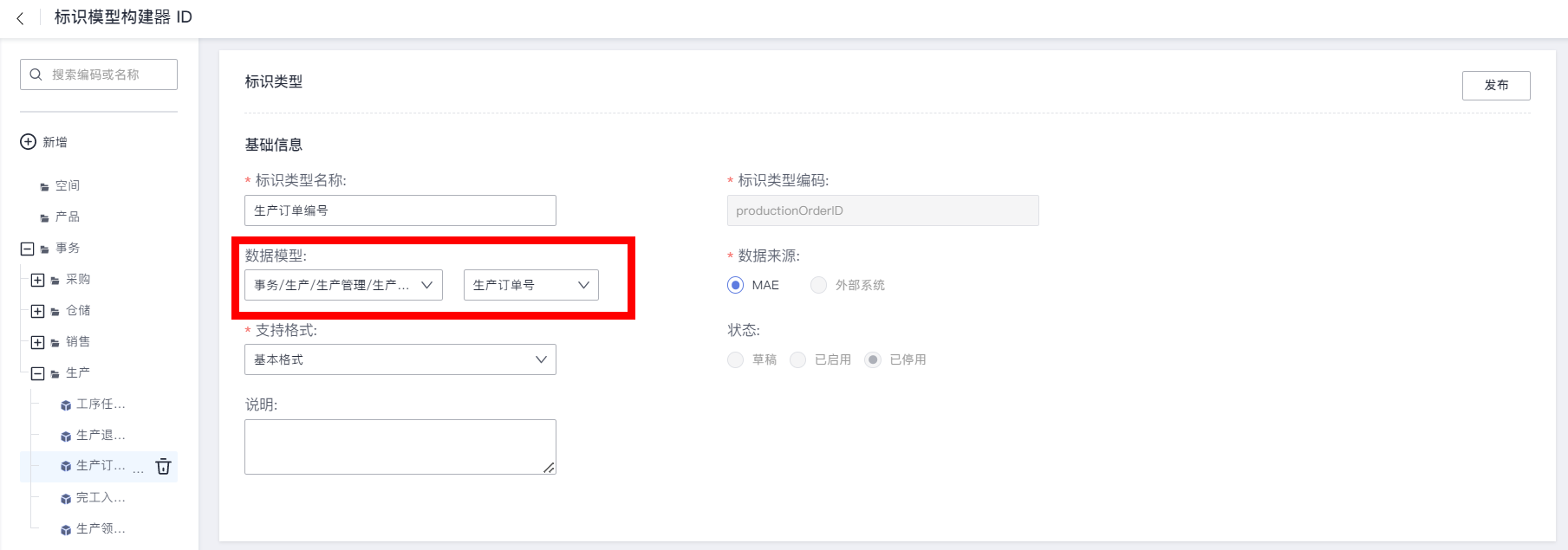Open the 生产订单号 dropdown
Image resolution: width=1568 pixels, height=550 pixels.
(530, 285)
